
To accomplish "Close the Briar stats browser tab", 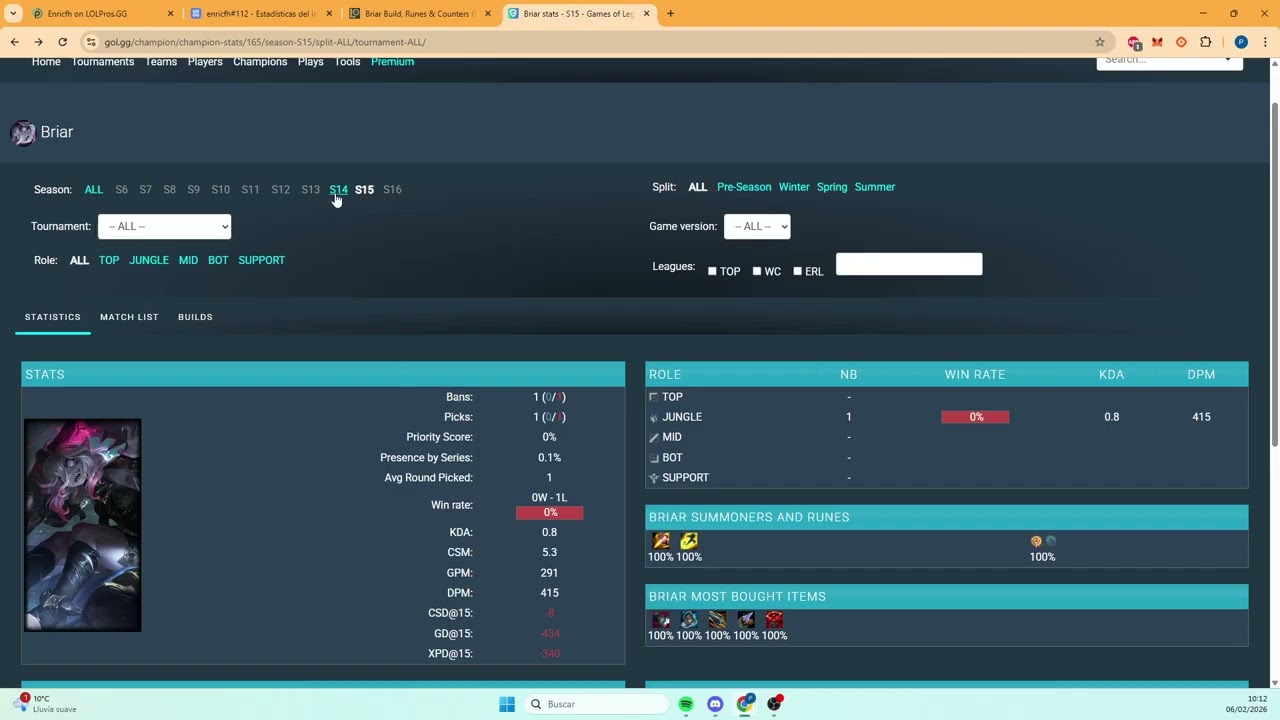I will pos(646,14).
